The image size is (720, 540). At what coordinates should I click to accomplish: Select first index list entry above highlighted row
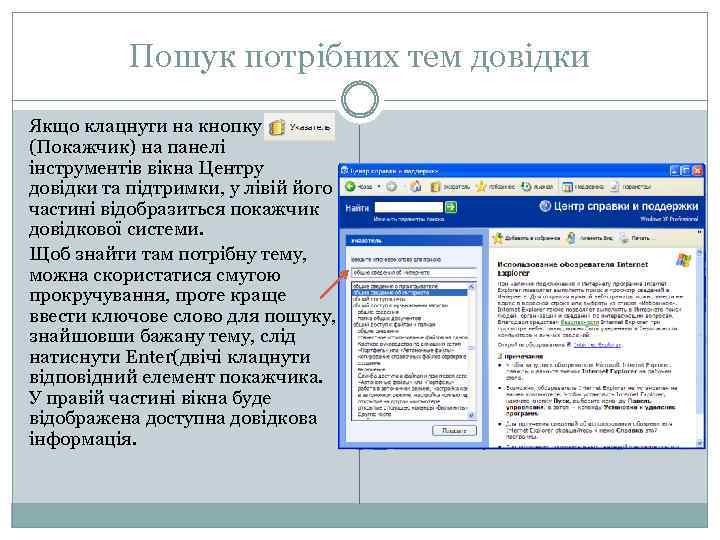click(x=409, y=286)
